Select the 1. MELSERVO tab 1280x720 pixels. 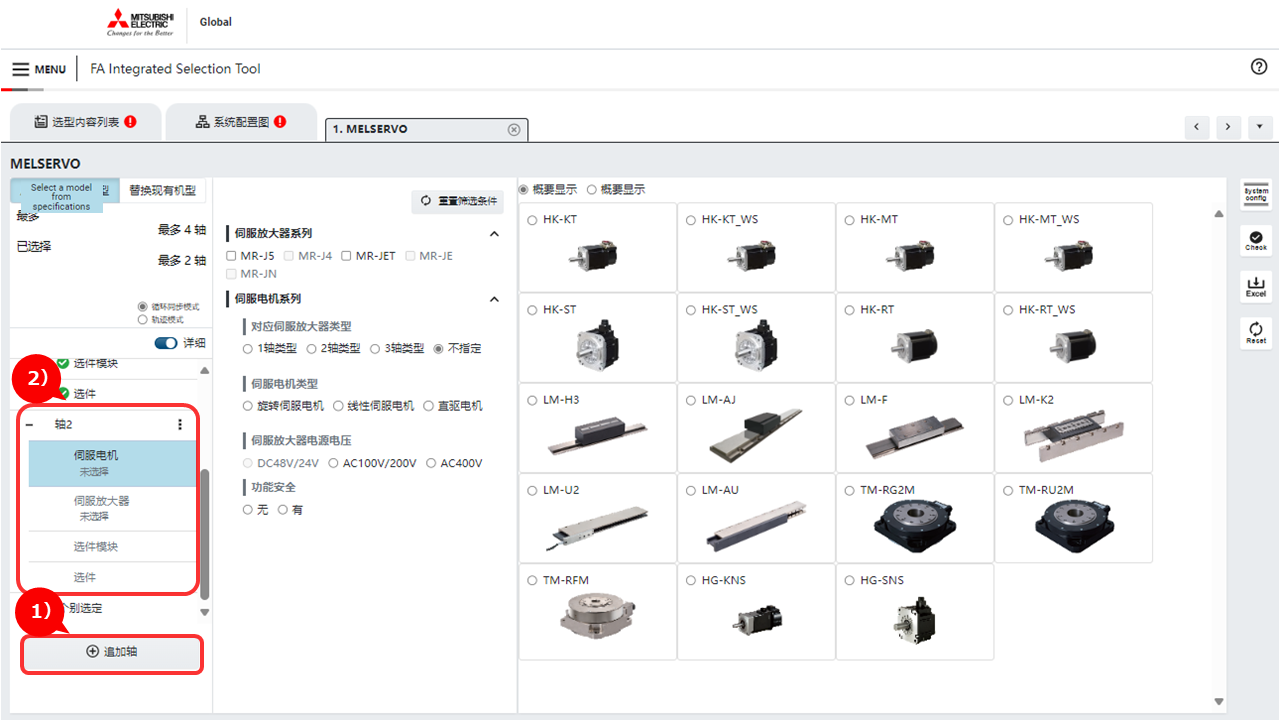(427, 130)
